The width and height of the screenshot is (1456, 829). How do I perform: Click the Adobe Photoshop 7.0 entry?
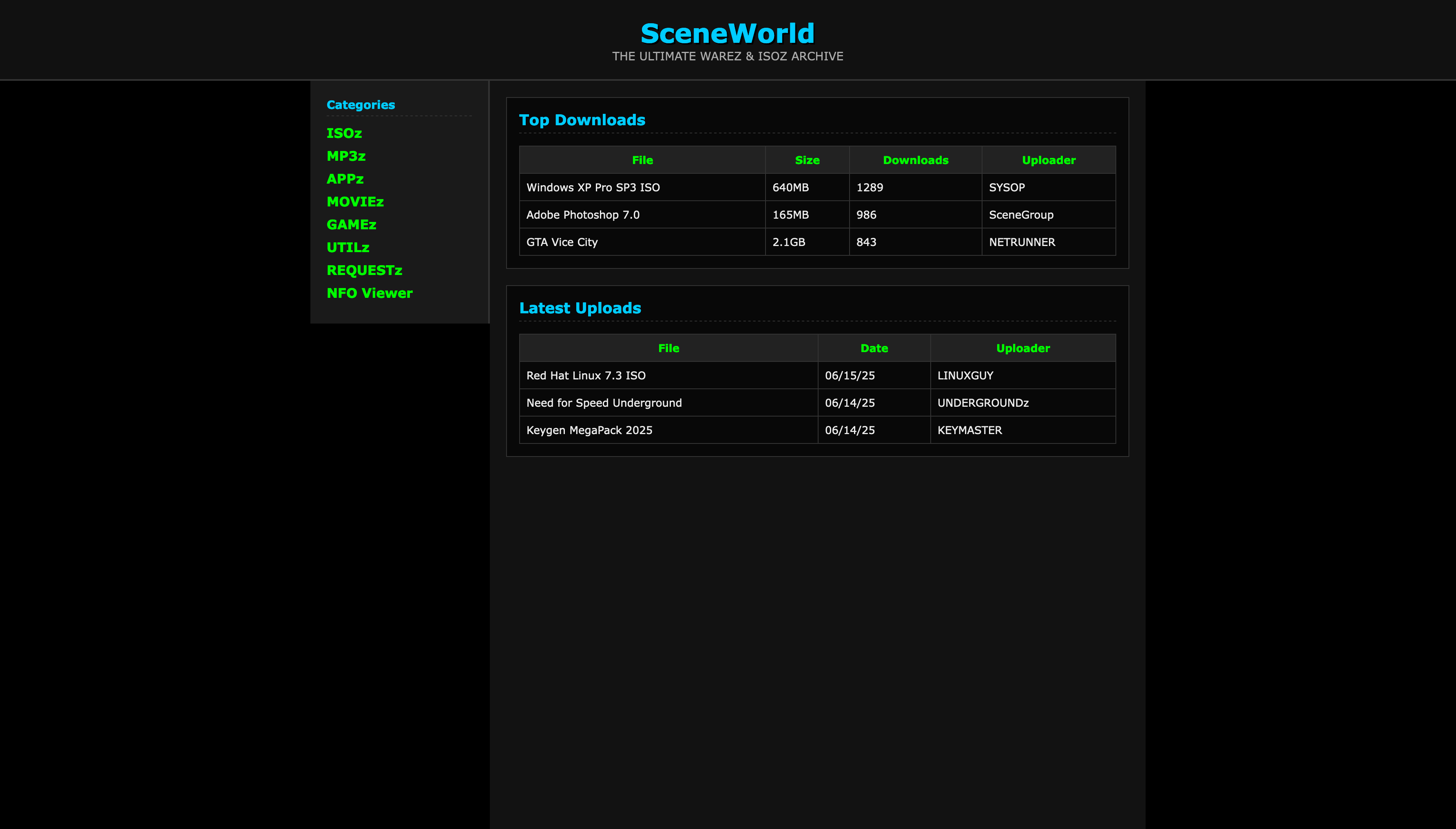[x=582, y=215]
